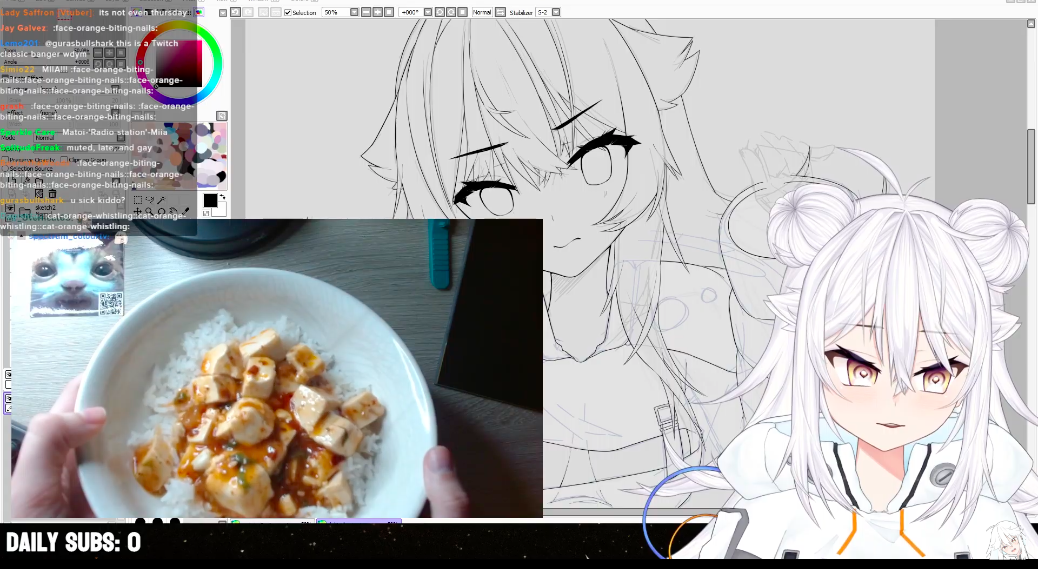Open the layer blending Mode Normal dropdown
Screen dimensions: 1038x569
point(79,138)
